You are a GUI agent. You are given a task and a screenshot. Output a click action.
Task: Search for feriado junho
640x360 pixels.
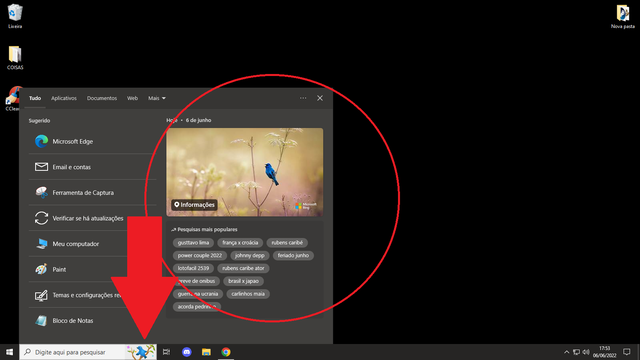click(x=293, y=256)
